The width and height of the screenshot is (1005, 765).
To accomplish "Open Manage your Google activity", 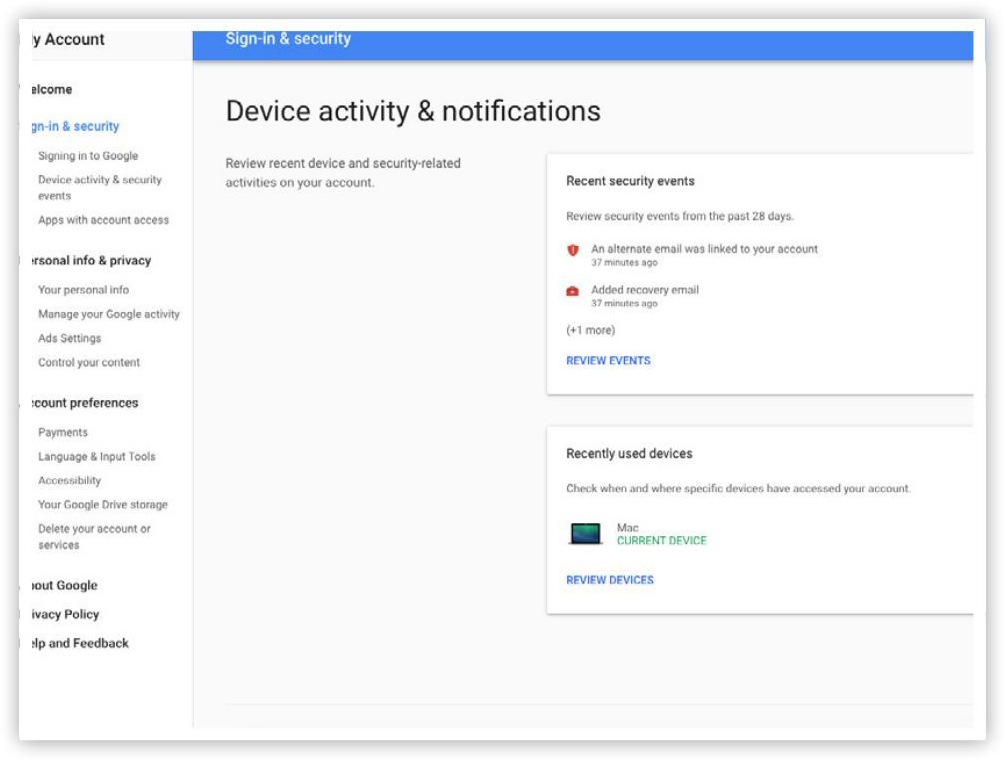I will 109,314.
